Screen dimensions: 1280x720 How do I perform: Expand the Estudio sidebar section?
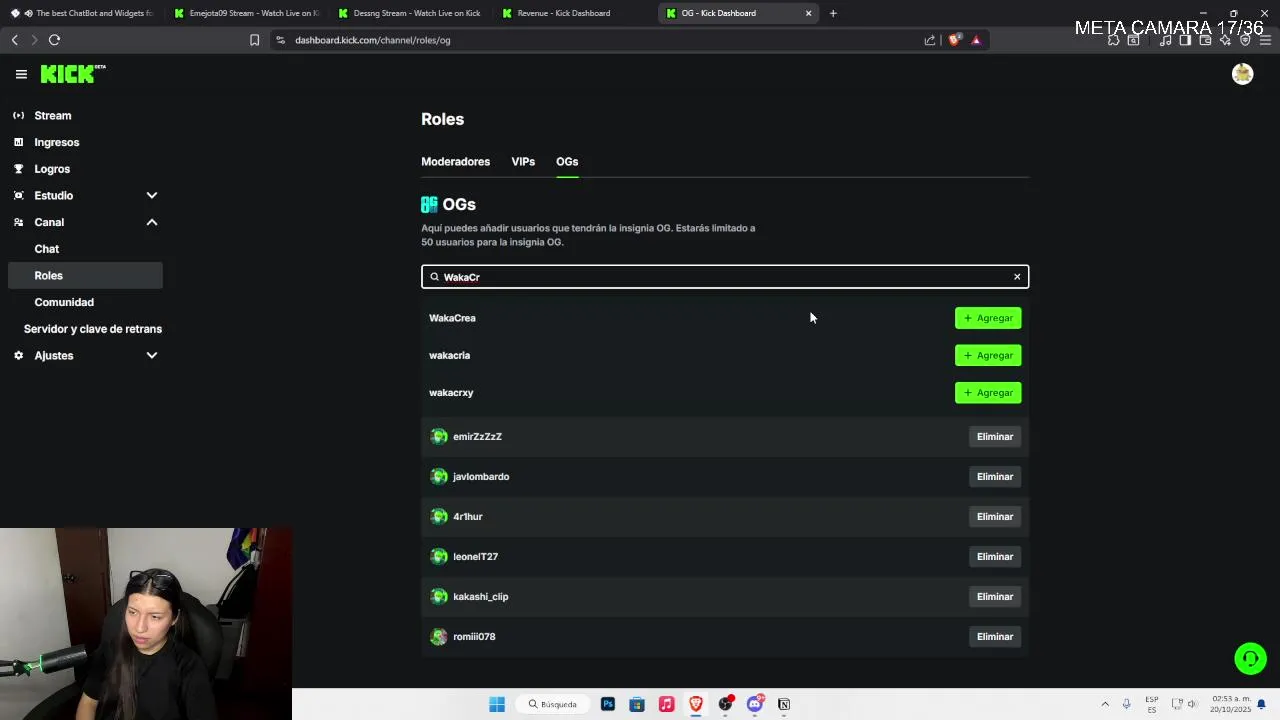(x=152, y=196)
